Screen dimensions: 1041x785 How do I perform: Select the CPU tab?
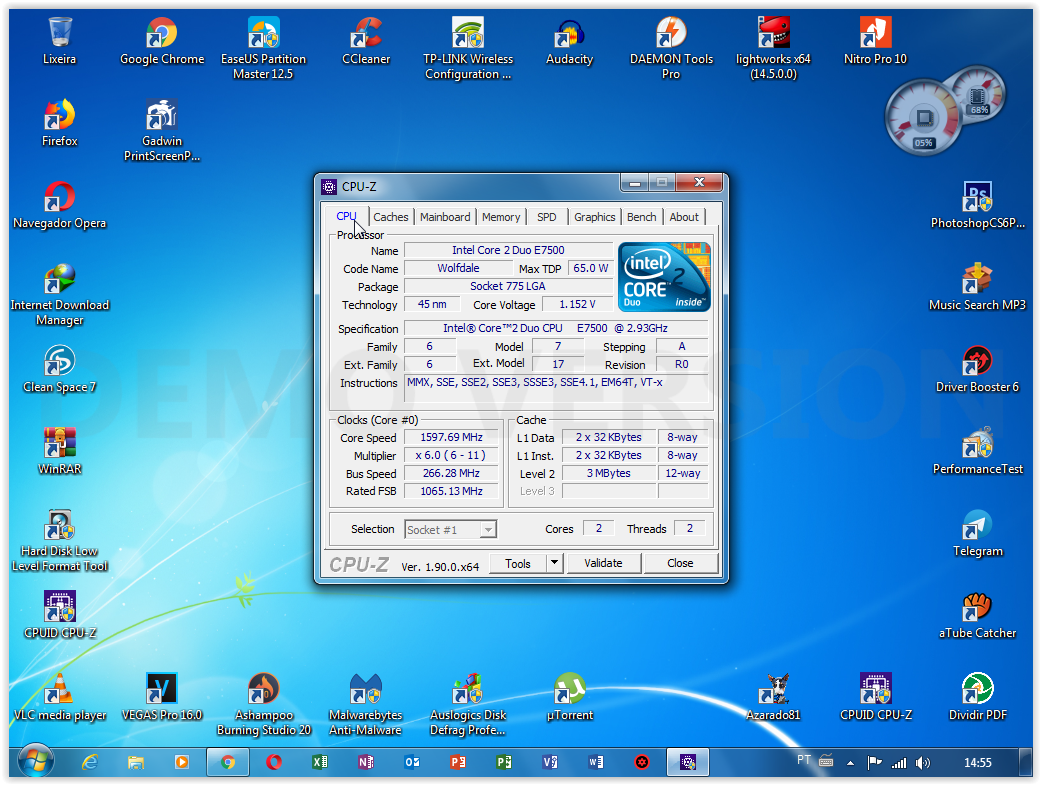[x=347, y=216]
